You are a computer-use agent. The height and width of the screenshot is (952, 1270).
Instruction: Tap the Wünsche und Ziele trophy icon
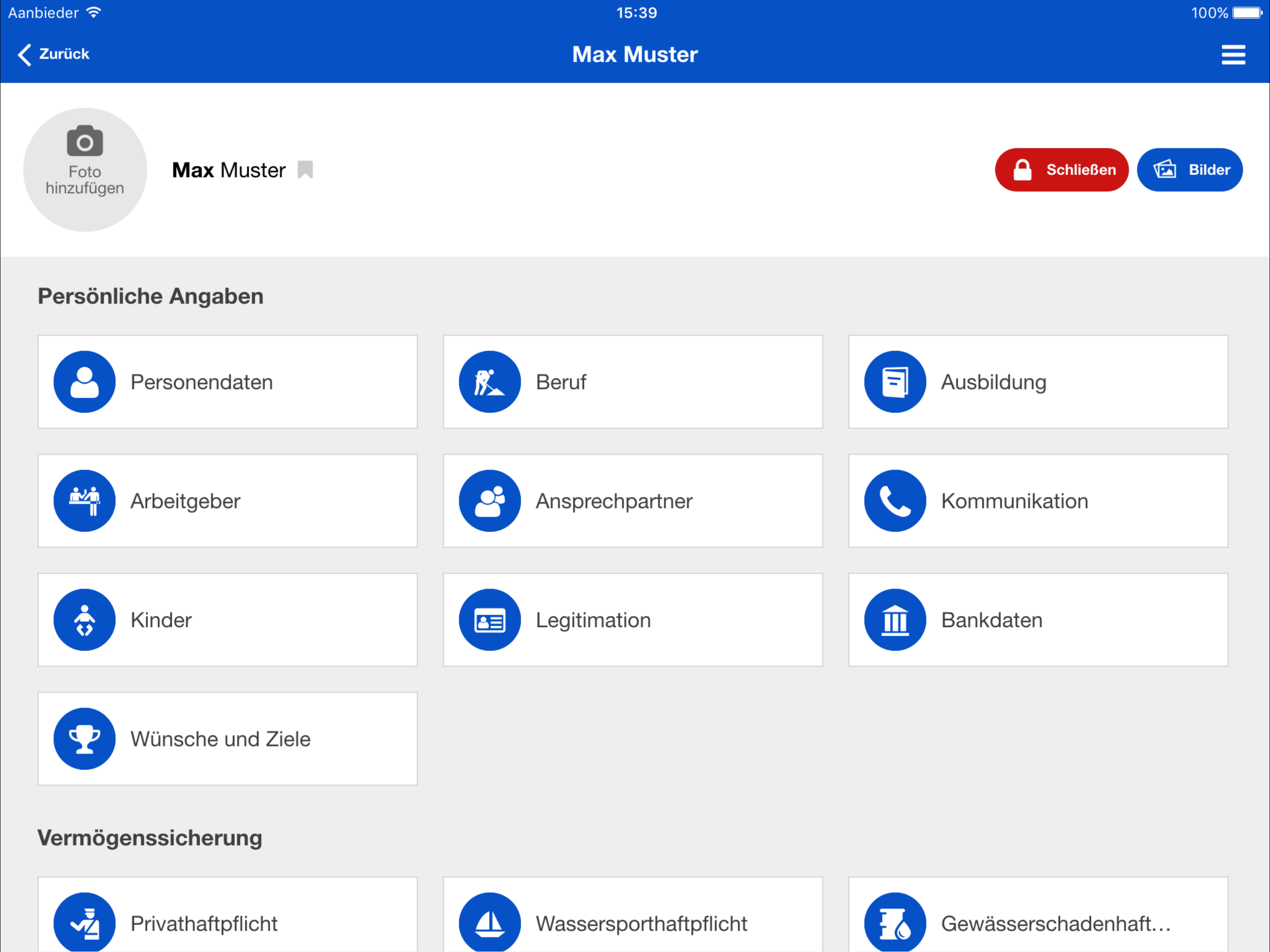tap(85, 738)
